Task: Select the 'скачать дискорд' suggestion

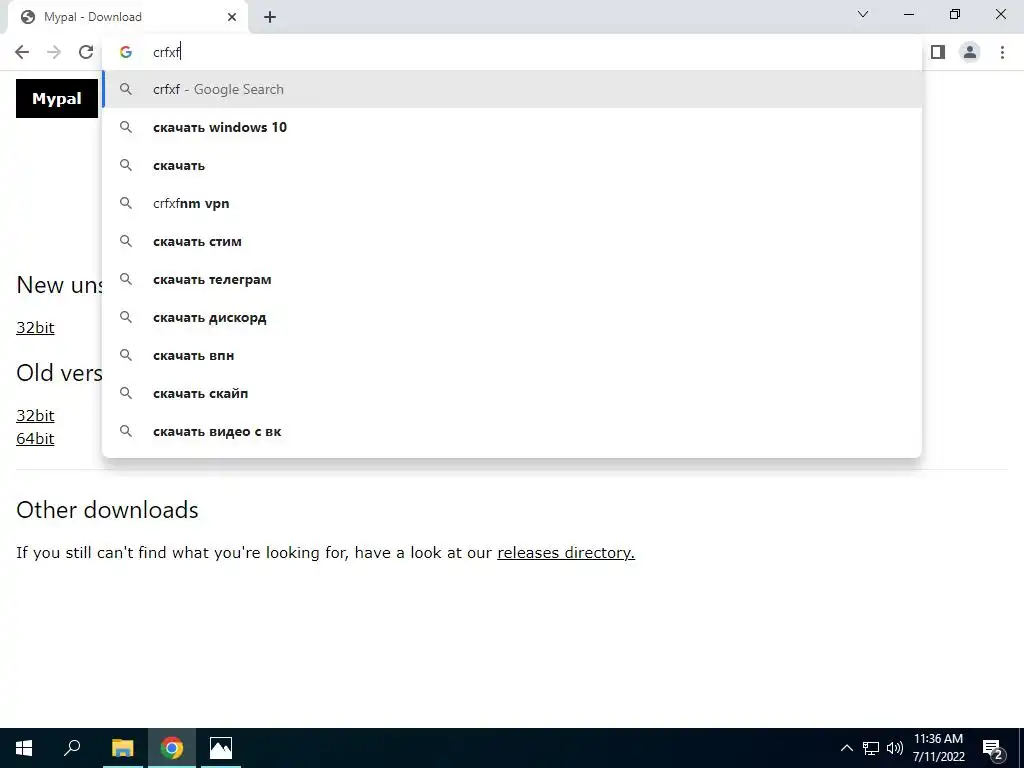Action: tap(512, 317)
